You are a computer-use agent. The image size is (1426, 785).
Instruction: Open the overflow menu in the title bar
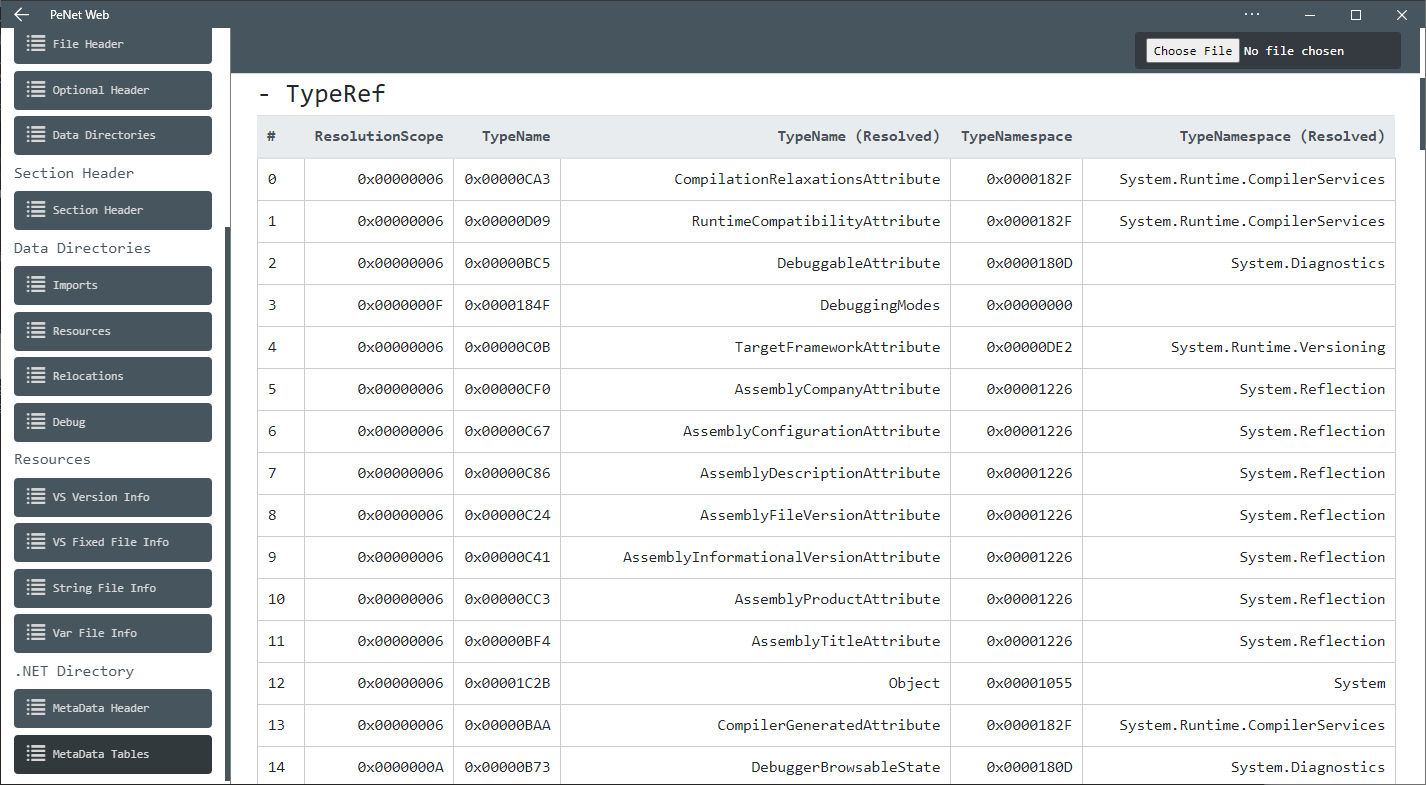(x=1251, y=14)
